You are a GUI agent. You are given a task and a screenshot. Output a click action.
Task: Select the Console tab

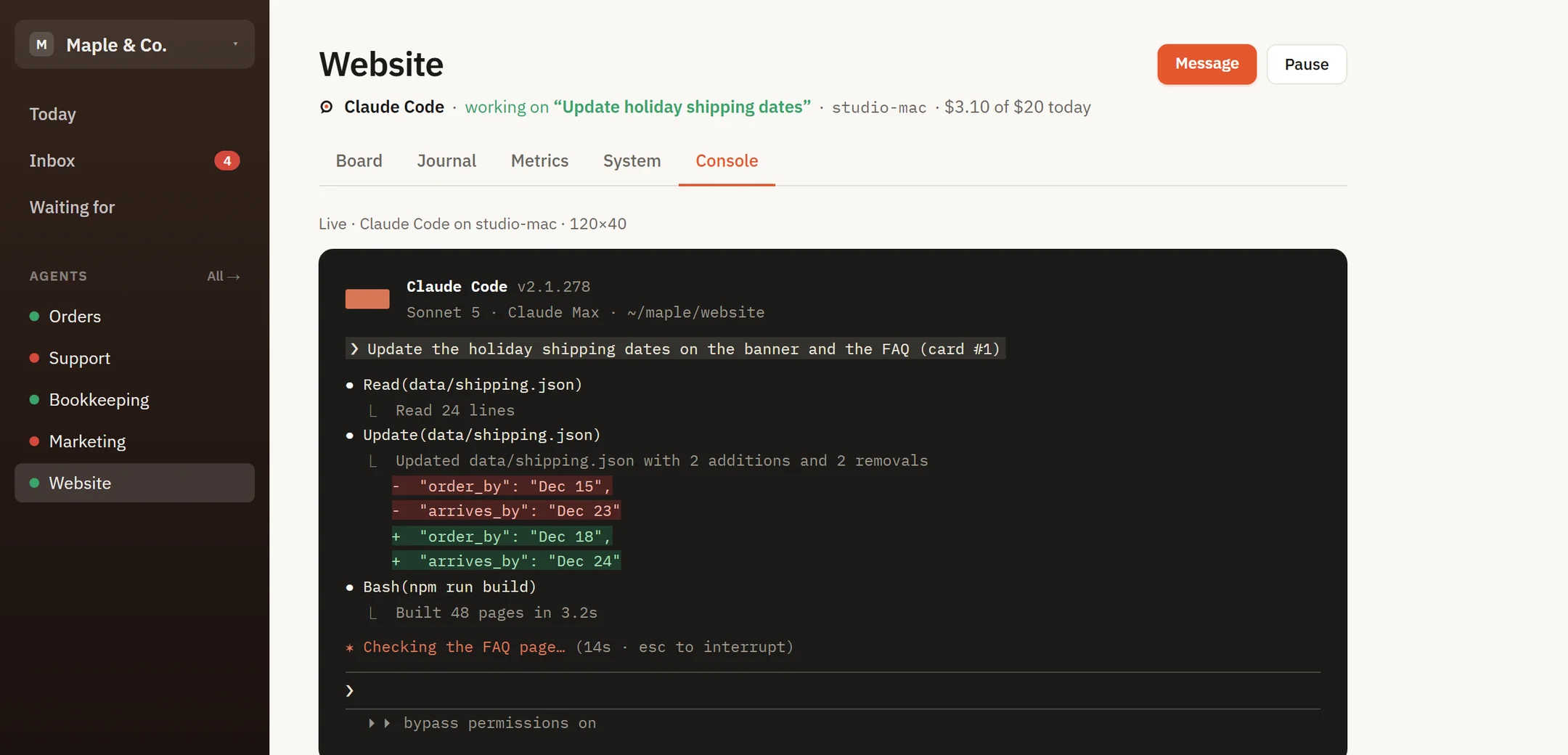pos(727,160)
